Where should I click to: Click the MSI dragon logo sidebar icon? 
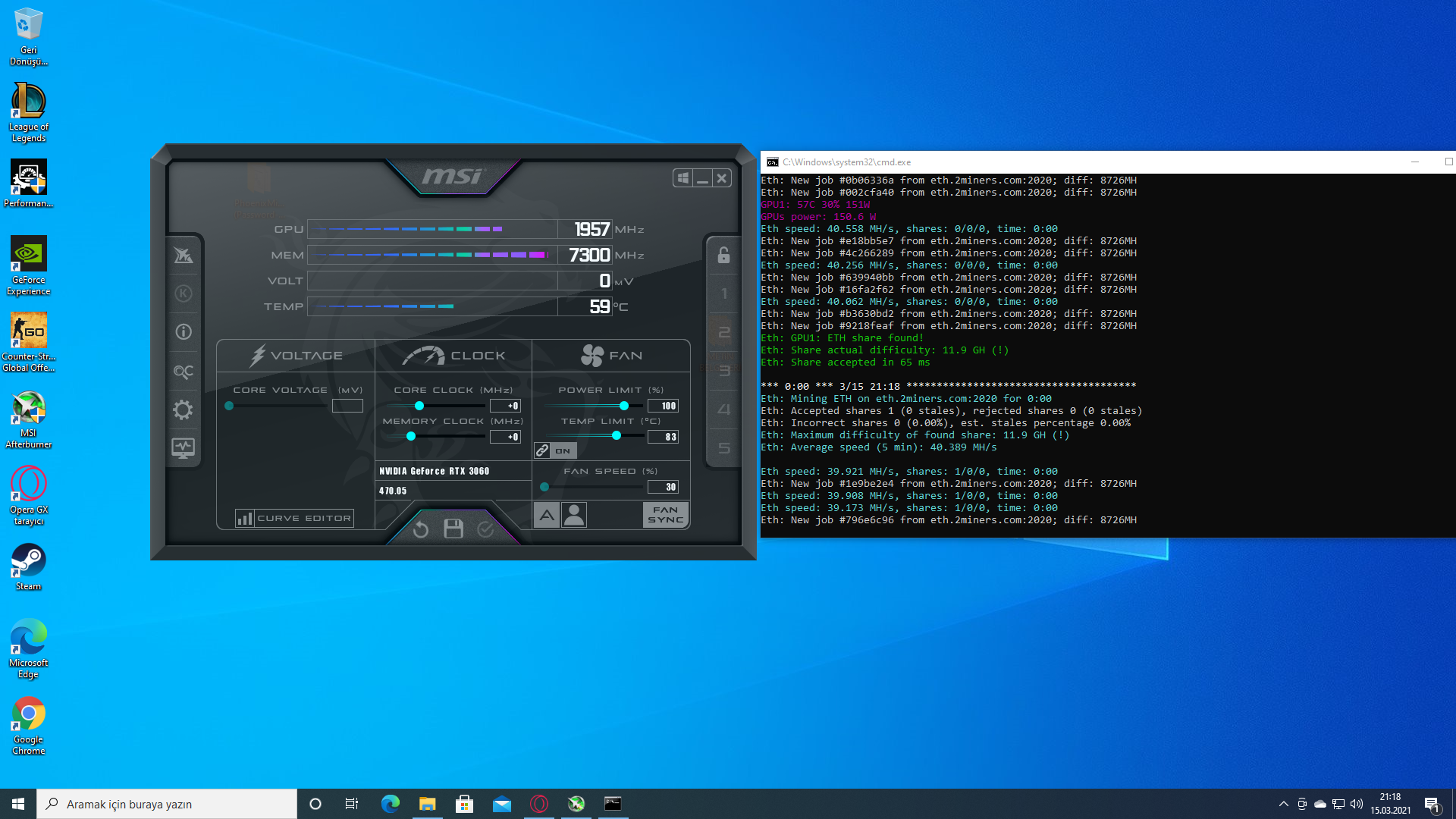[x=184, y=255]
